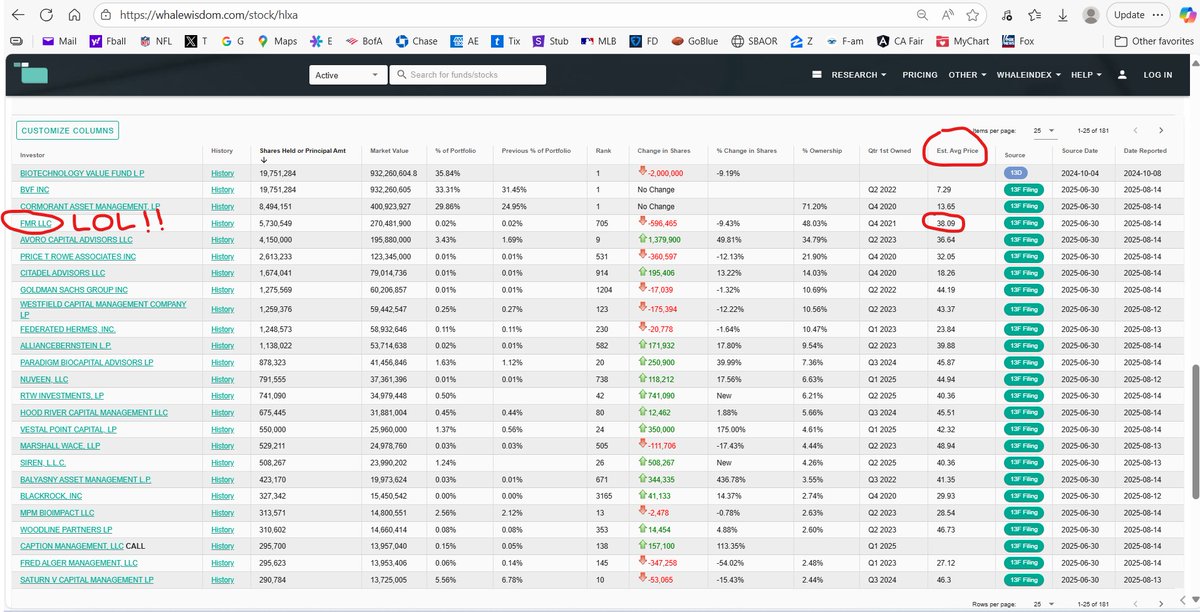This screenshot has width=1200, height=612.
Task: Open the BofA bookmark
Action: 364,41
